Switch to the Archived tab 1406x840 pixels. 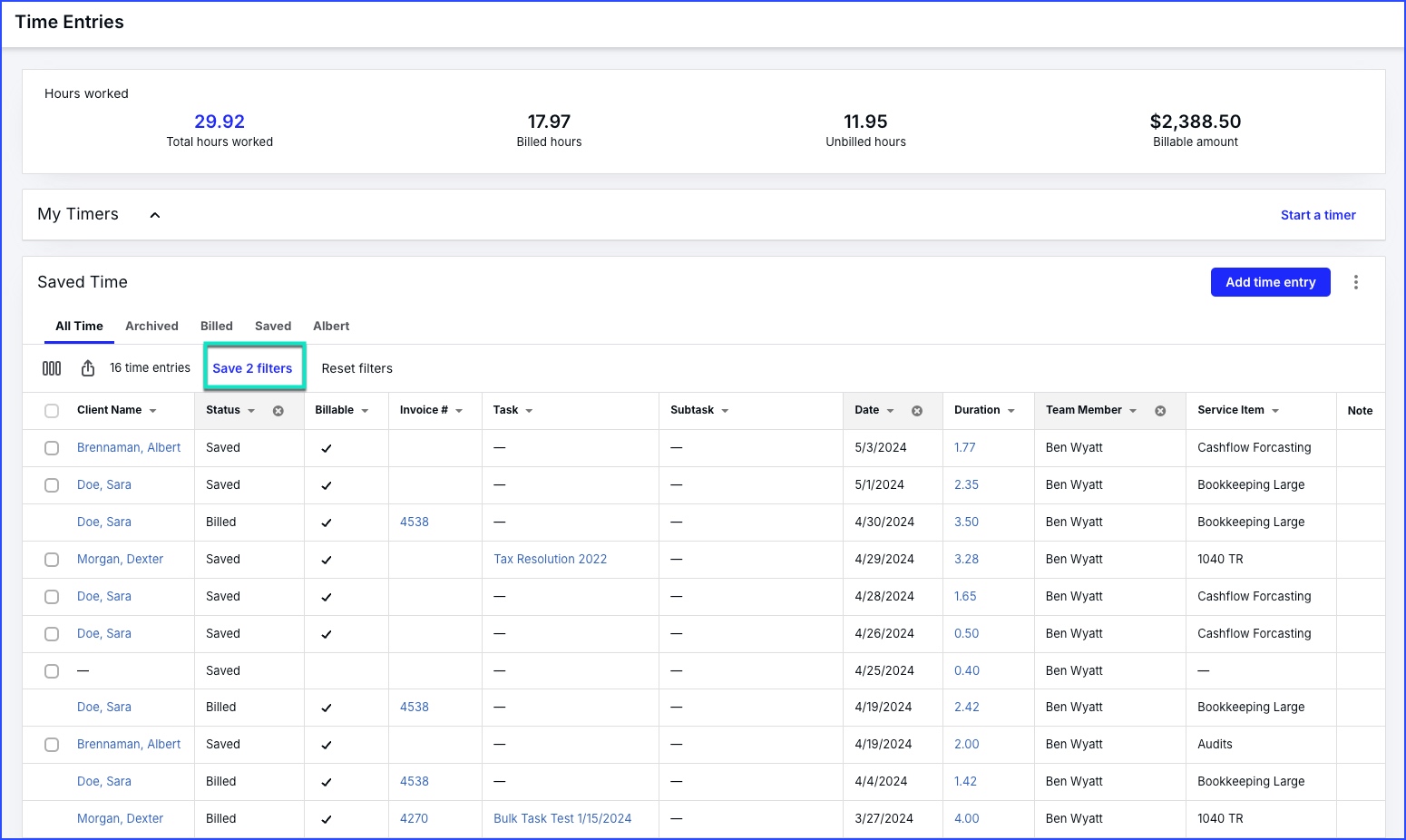[x=151, y=326]
